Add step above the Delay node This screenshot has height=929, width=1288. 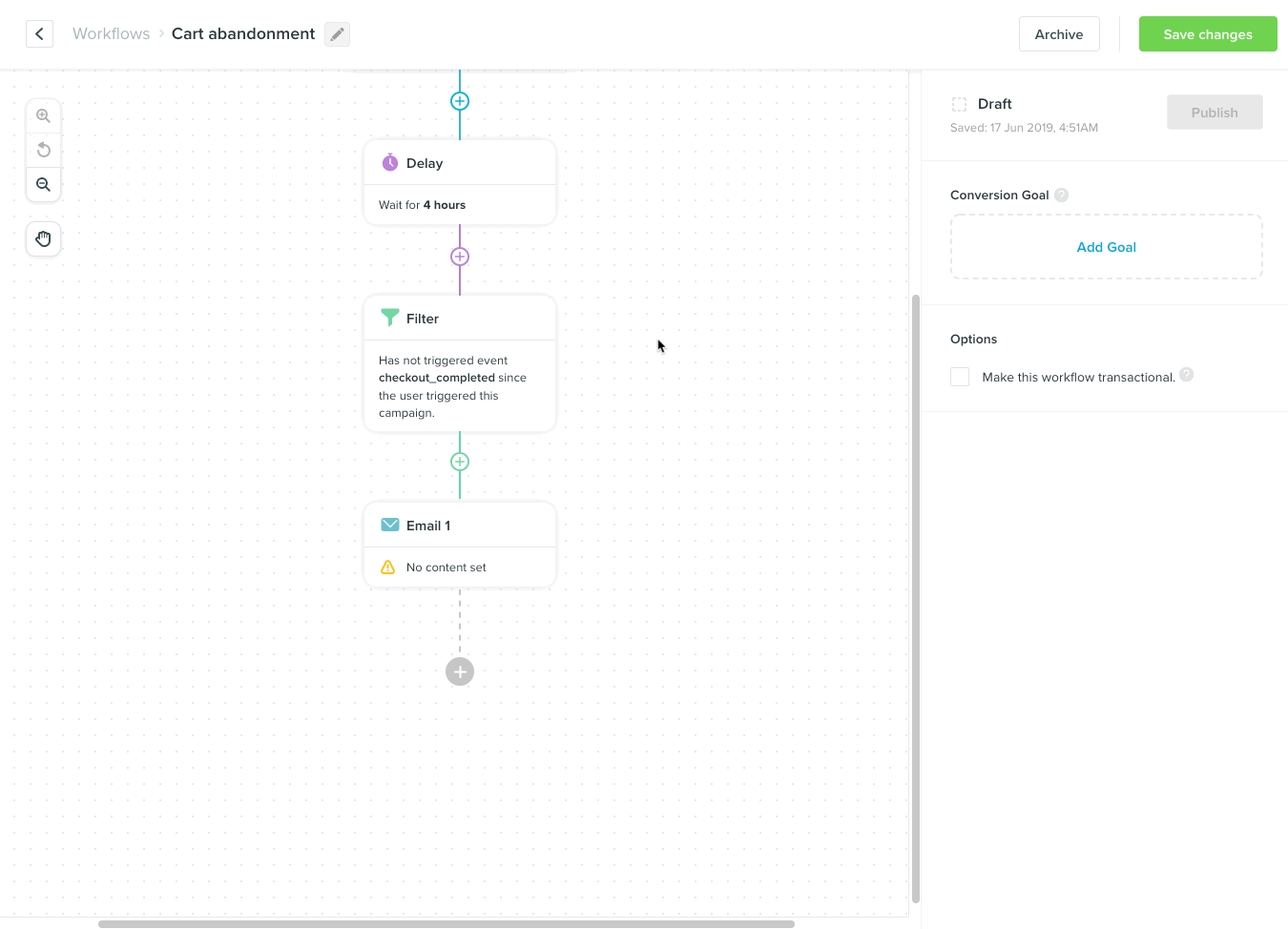(460, 101)
